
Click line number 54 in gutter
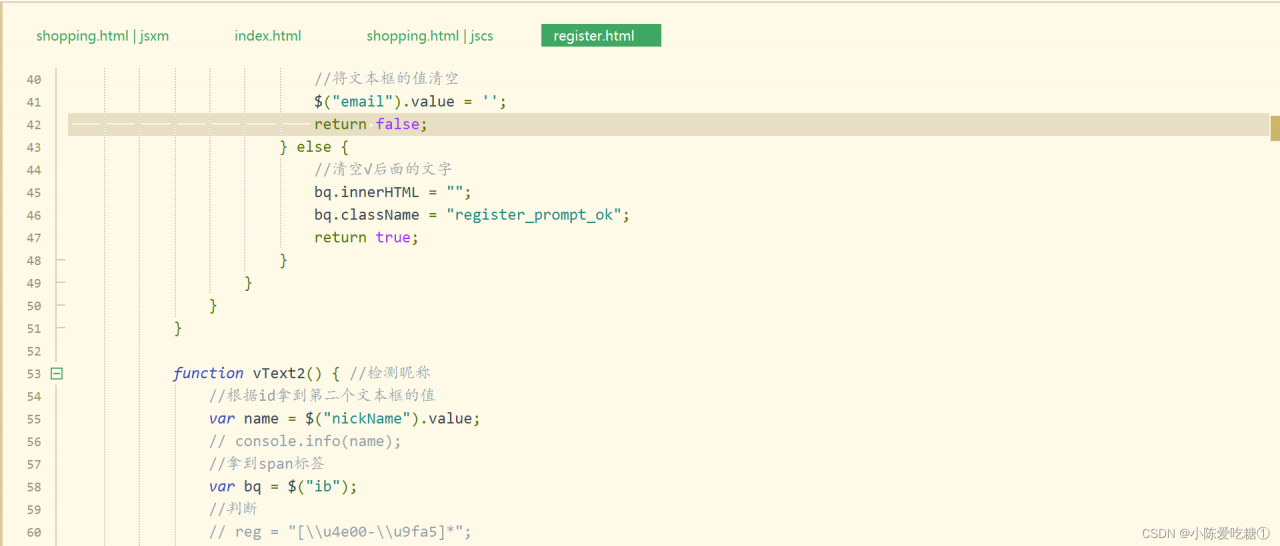(x=34, y=397)
